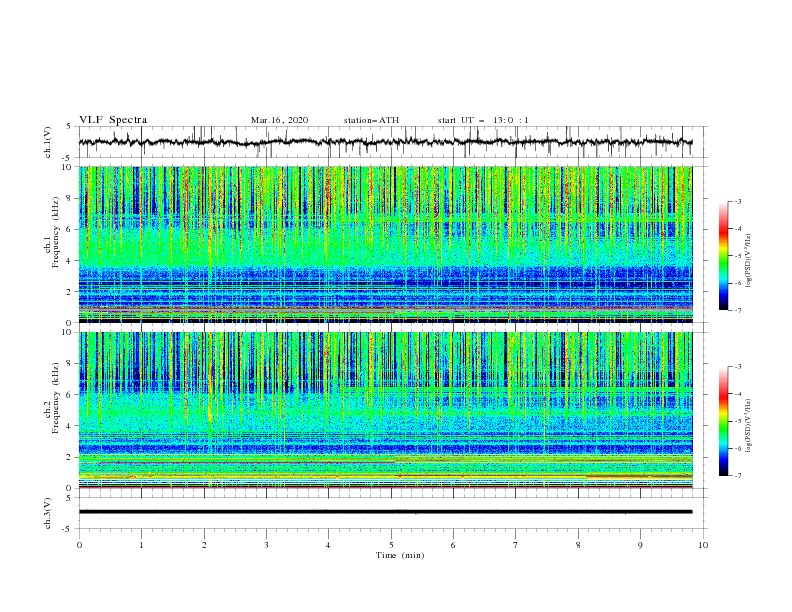Click the 'start UT = 13:0 :1' text
The width and height of the screenshot is (792, 612).
(483, 120)
